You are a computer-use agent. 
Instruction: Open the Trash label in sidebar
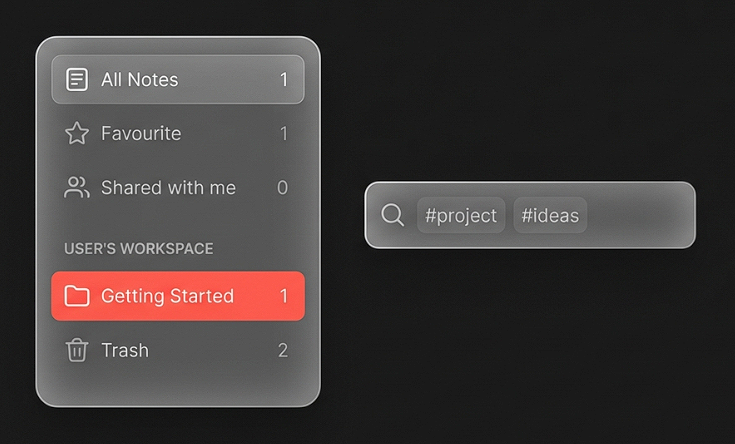coord(125,350)
